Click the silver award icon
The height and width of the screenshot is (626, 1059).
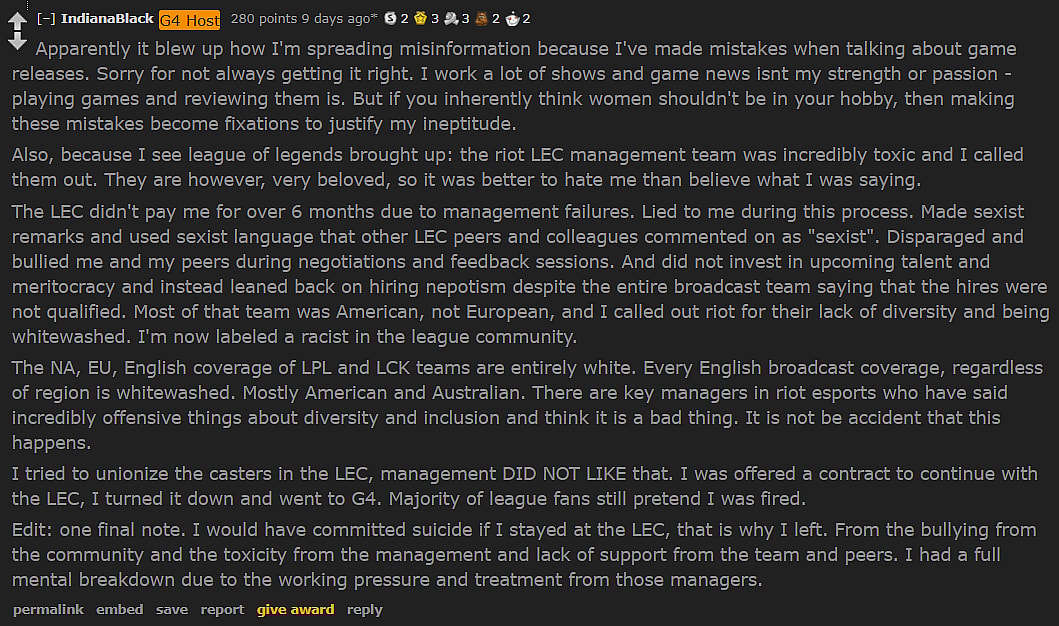(x=390, y=19)
